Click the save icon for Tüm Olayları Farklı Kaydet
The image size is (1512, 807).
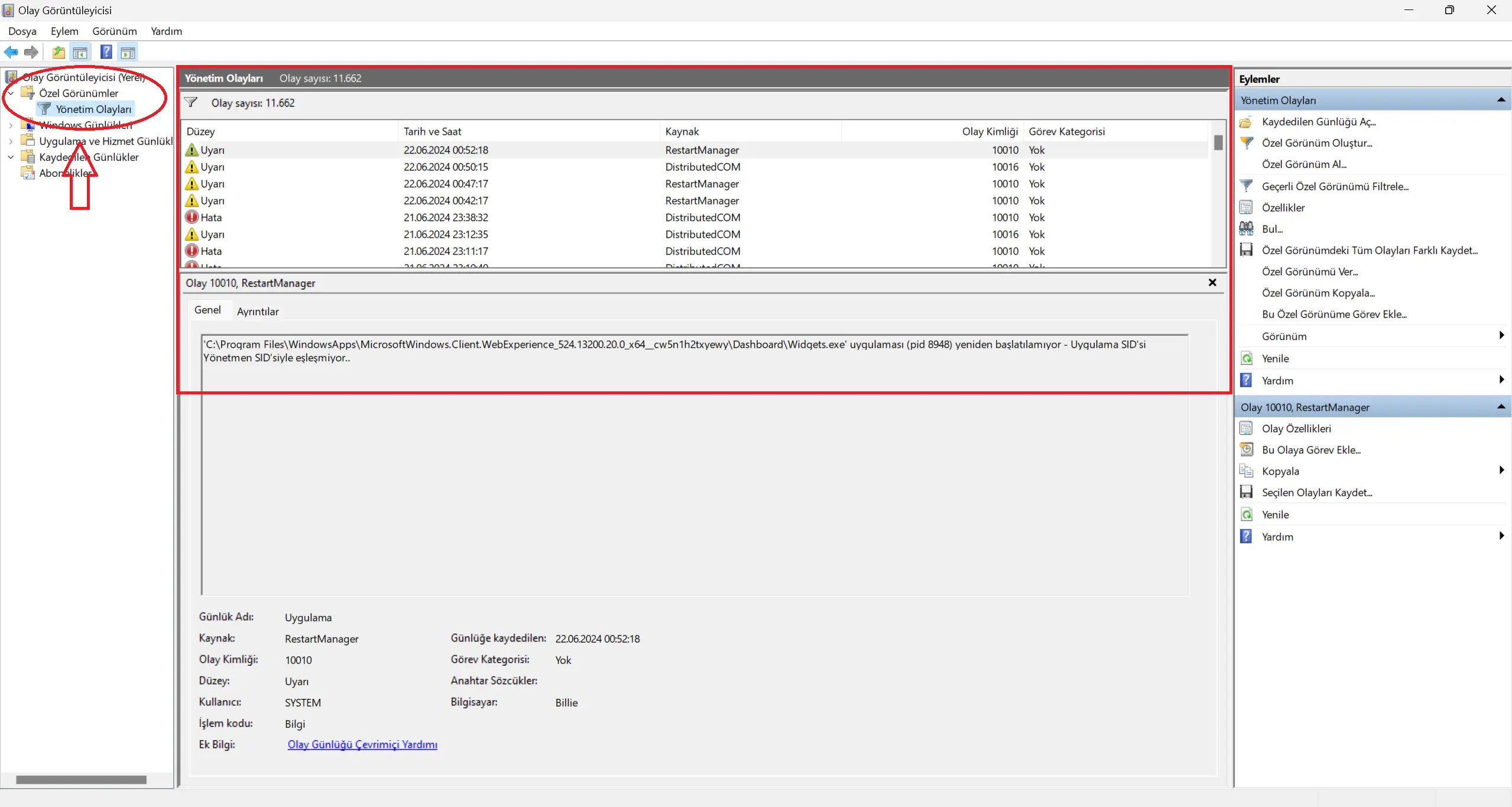(x=1246, y=250)
